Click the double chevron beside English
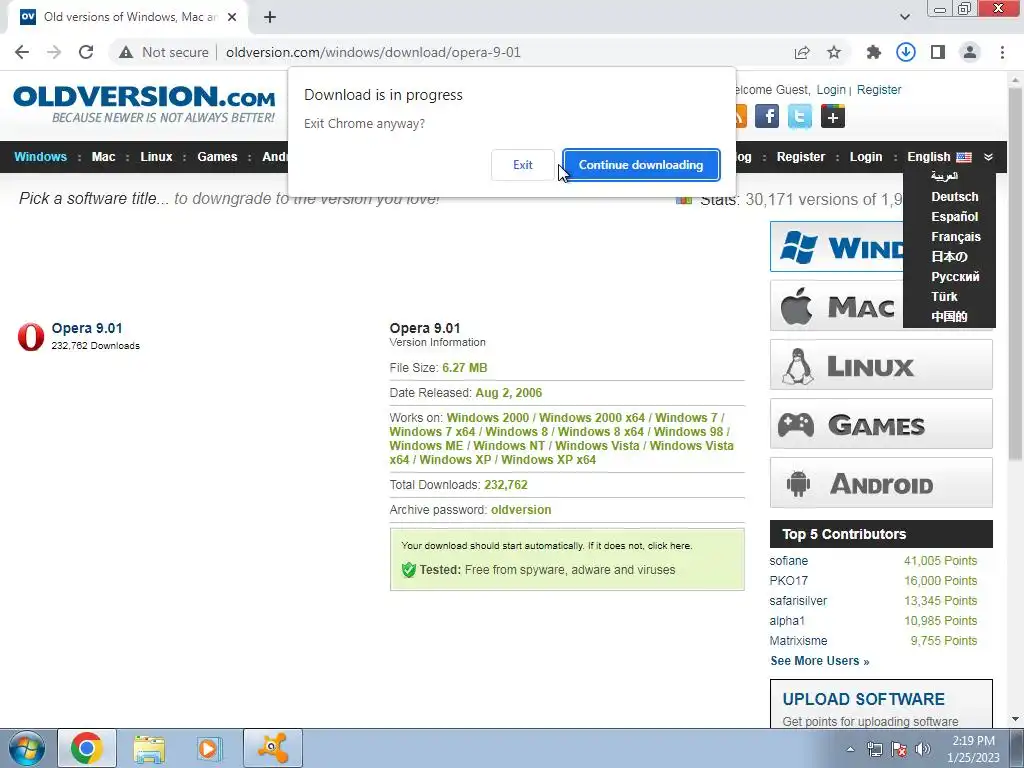 [x=988, y=157]
